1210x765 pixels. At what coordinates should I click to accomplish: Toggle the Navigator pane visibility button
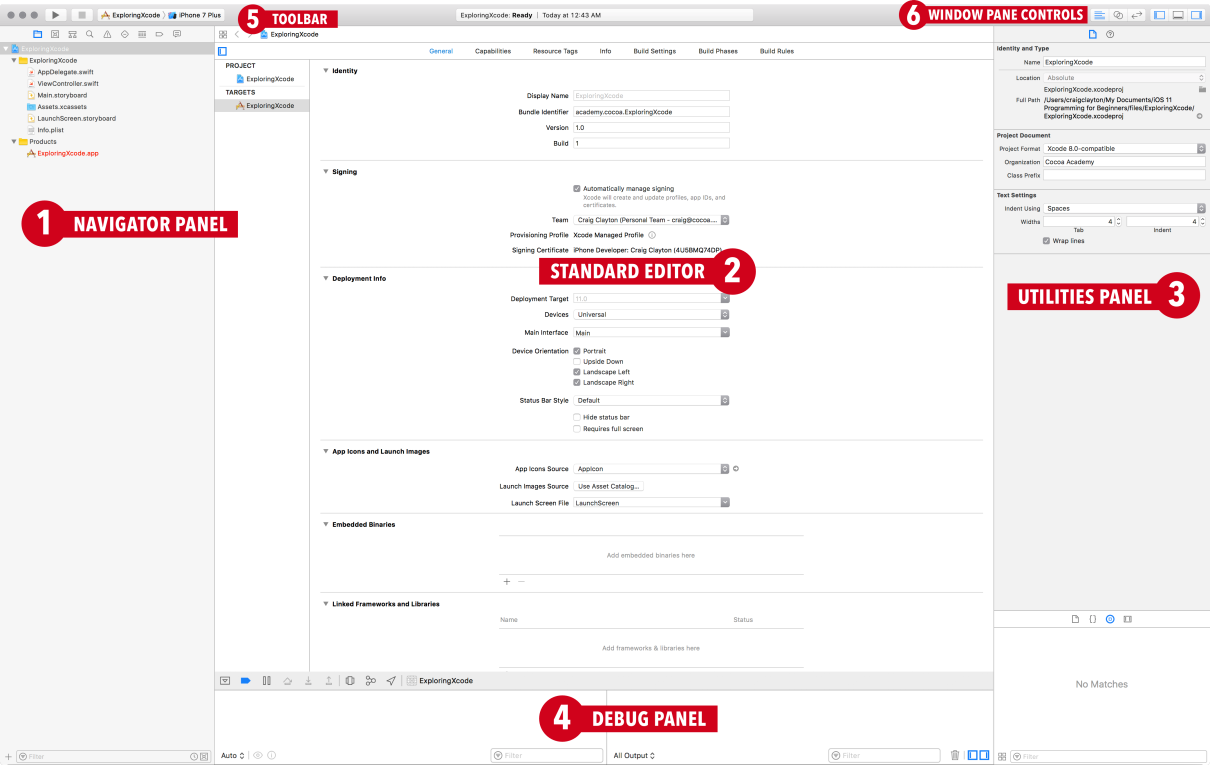(1160, 15)
